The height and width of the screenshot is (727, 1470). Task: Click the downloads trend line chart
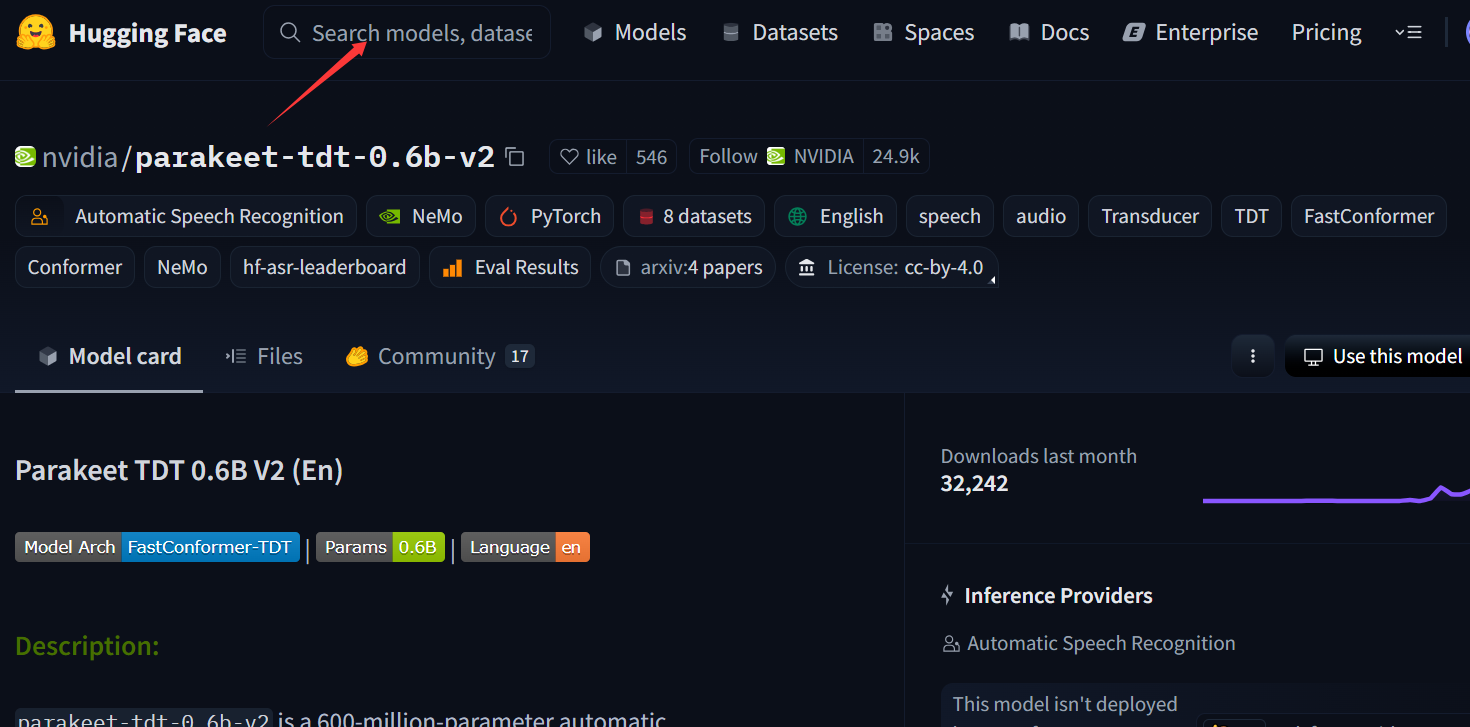point(1336,494)
